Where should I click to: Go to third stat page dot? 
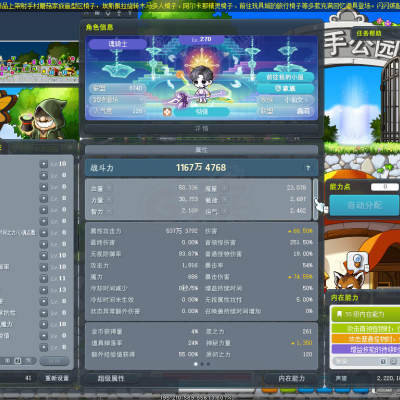(x=208, y=364)
